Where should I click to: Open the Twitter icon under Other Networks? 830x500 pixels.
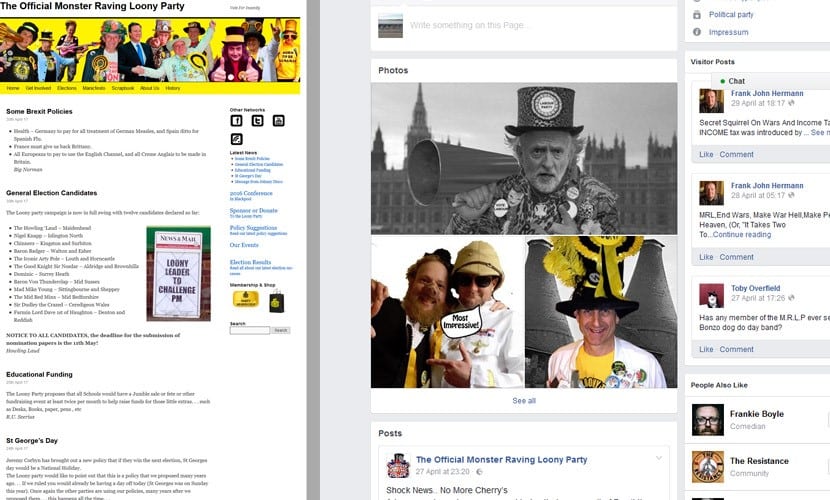click(x=257, y=121)
